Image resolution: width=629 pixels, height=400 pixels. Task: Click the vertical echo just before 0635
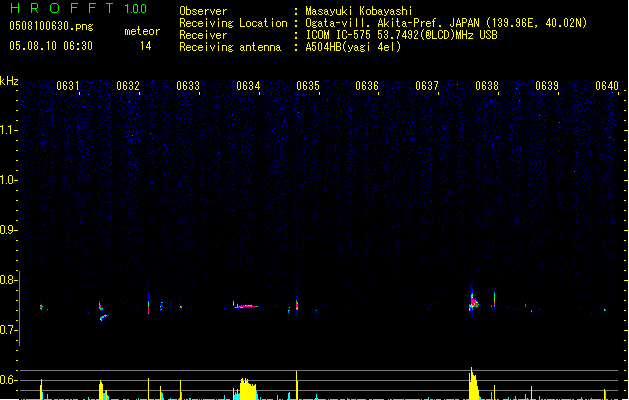pos(297,305)
